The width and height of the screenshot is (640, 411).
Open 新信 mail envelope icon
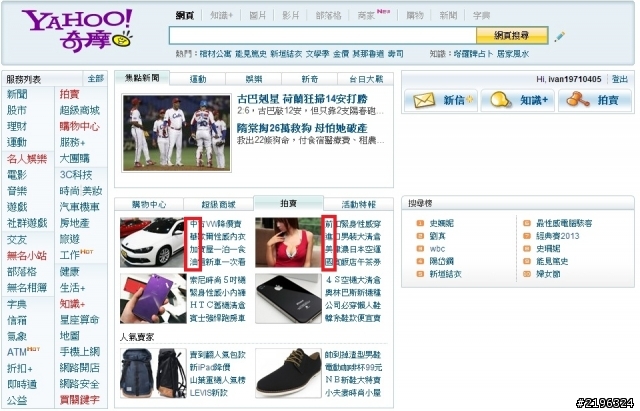click(424, 100)
